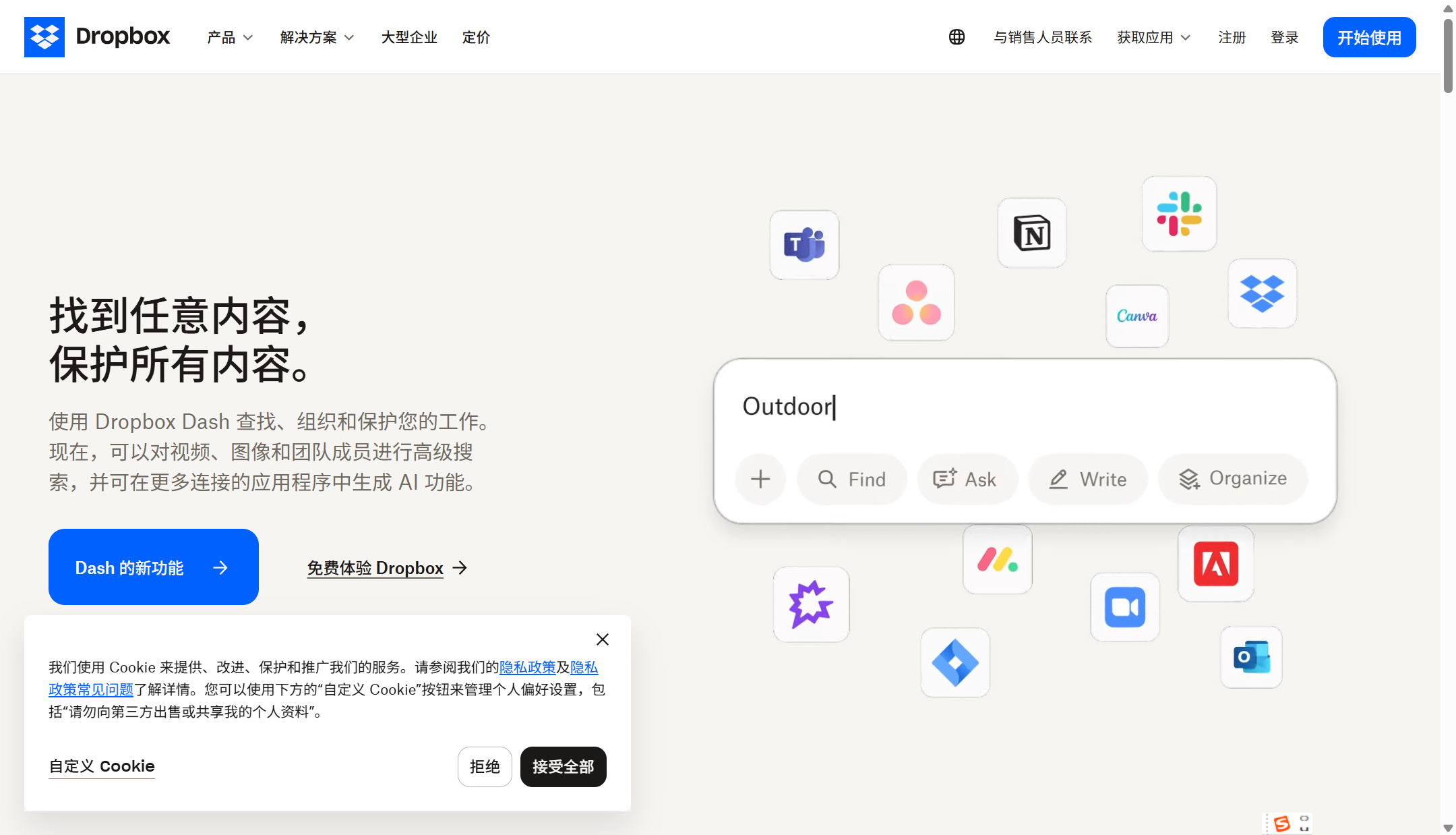
Task: Click the Canva app icon
Action: [1136, 316]
